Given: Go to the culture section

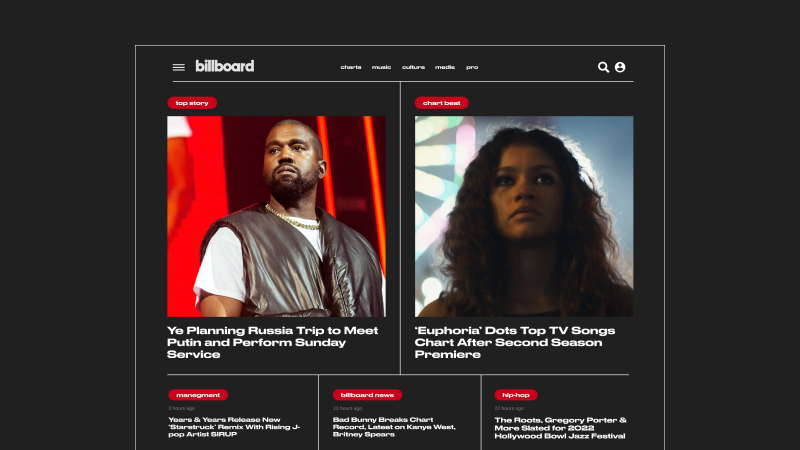Looking at the screenshot, I should tap(413, 67).
